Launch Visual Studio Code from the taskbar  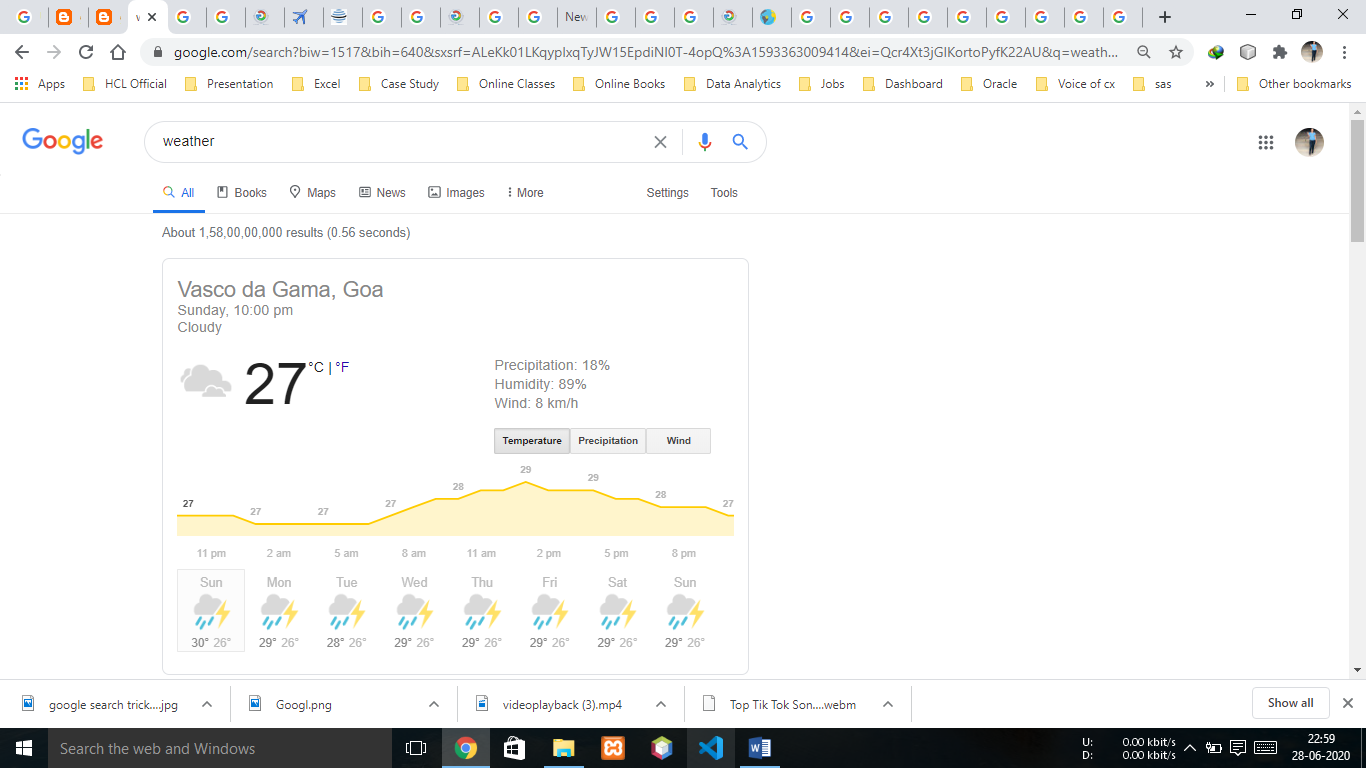point(709,747)
